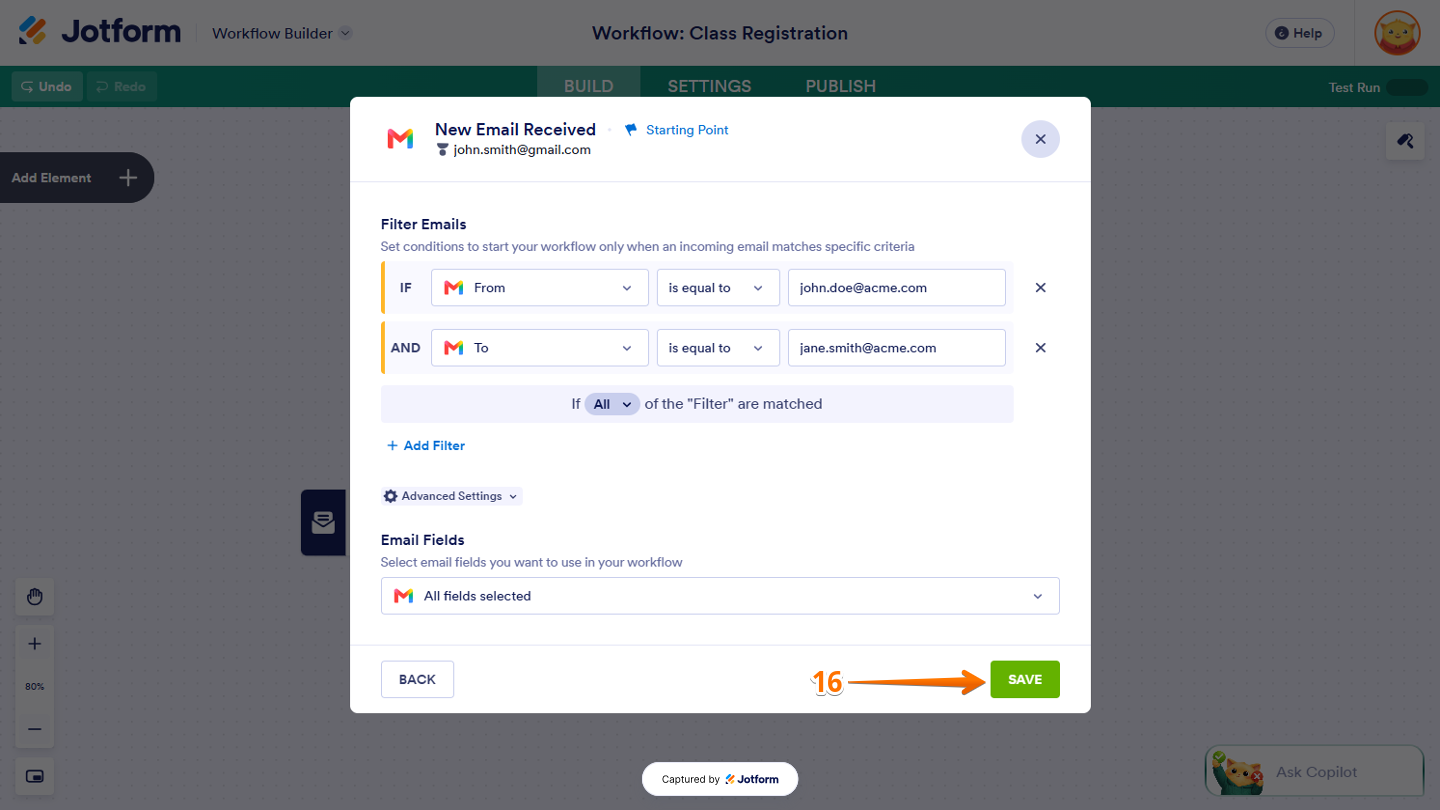The image size is (1440, 810).
Task: Expand the All fields selected dropdown
Action: click(720, 596)
